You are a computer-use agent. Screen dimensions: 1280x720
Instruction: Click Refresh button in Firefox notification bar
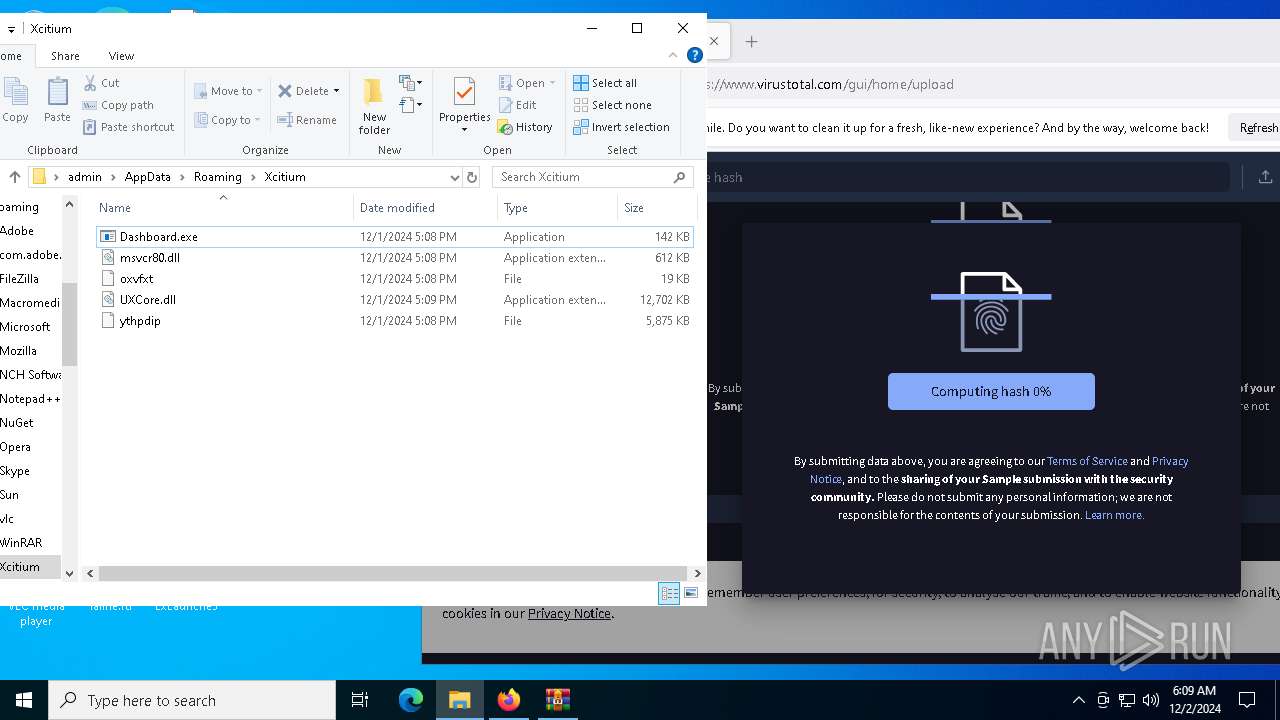(x=1258, y=128)
